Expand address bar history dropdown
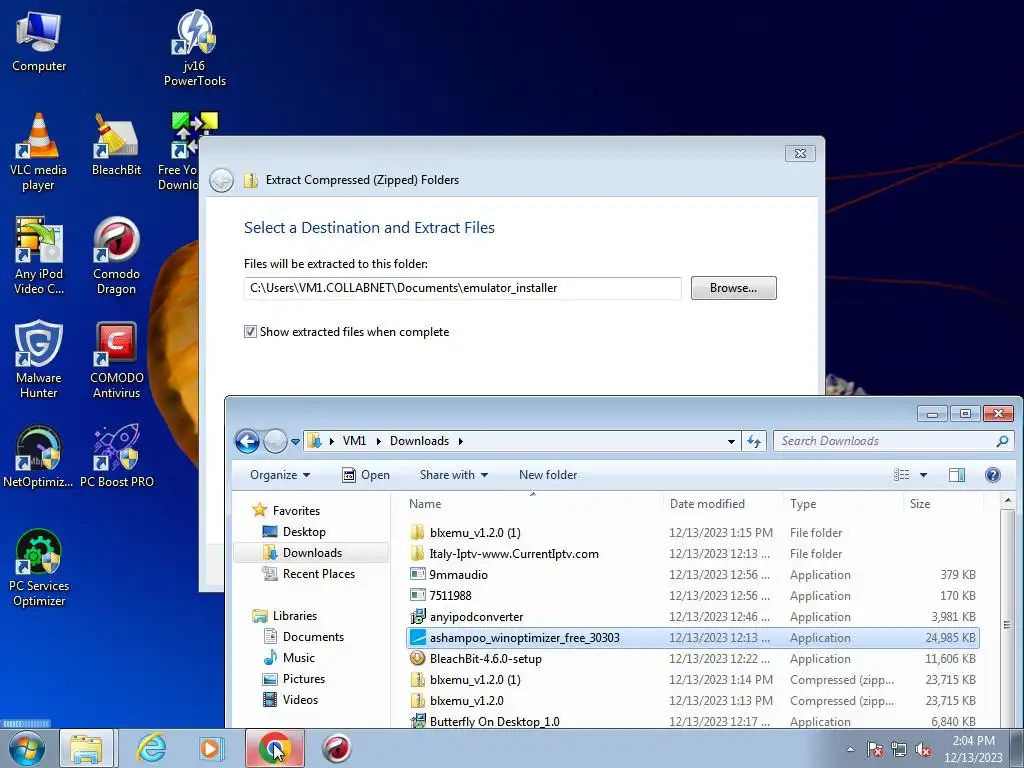 (731, 441)
